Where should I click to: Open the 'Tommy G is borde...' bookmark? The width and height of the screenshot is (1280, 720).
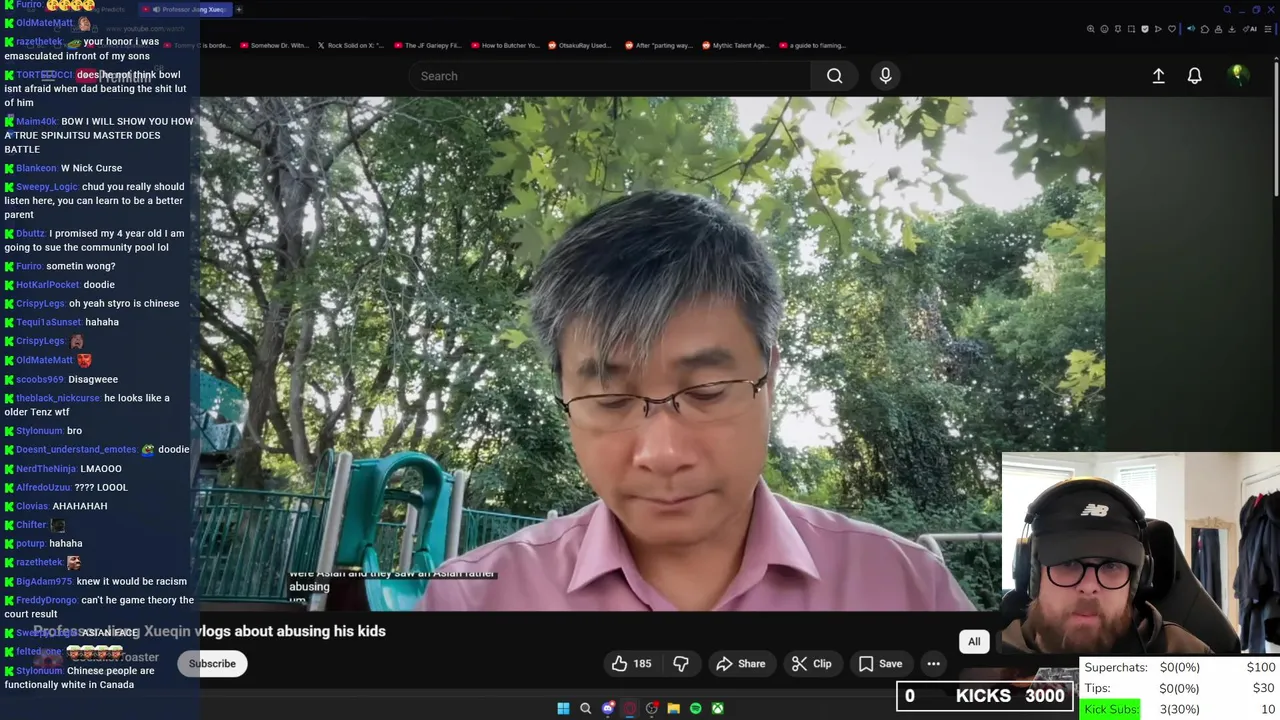coord(197,45)
